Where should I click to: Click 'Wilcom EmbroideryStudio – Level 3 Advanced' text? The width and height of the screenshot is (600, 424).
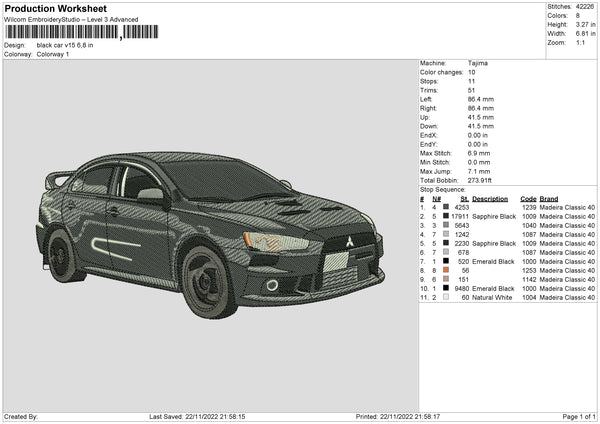tap(71, 20)
